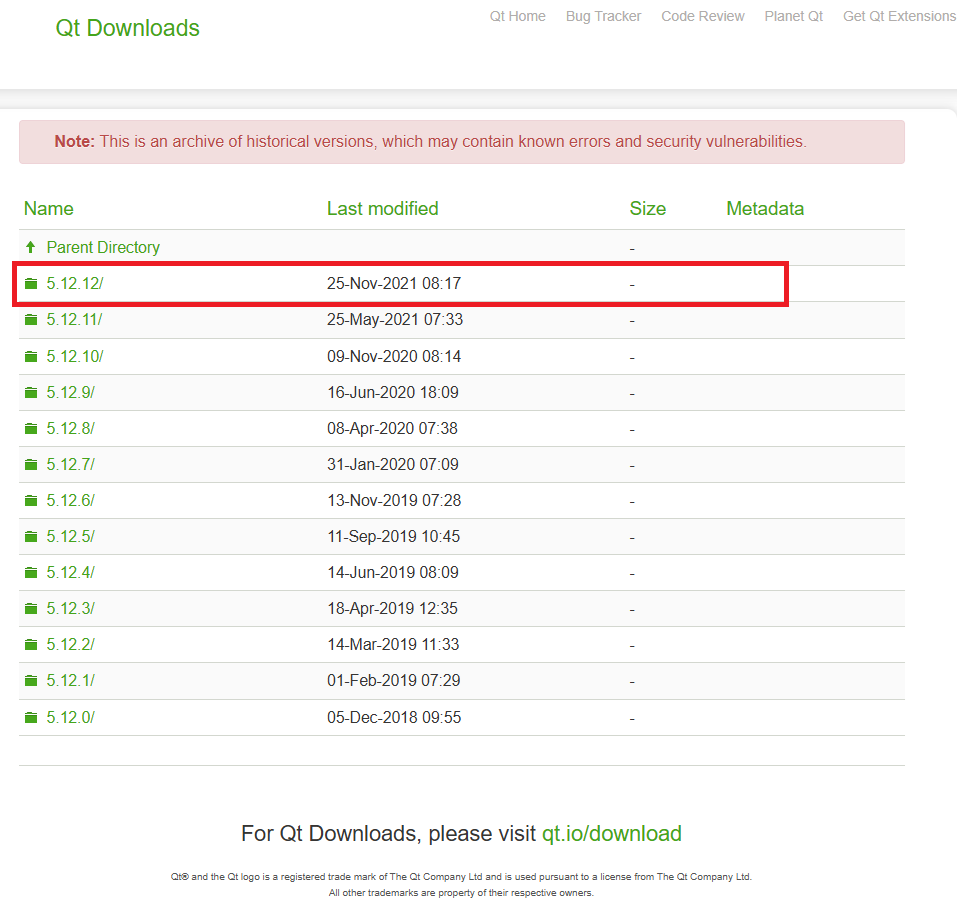Image resolution: width=957 pixels, height=905 pixels.
Task: Open the 5.12.5/ directory link
Action: (71, 536)
